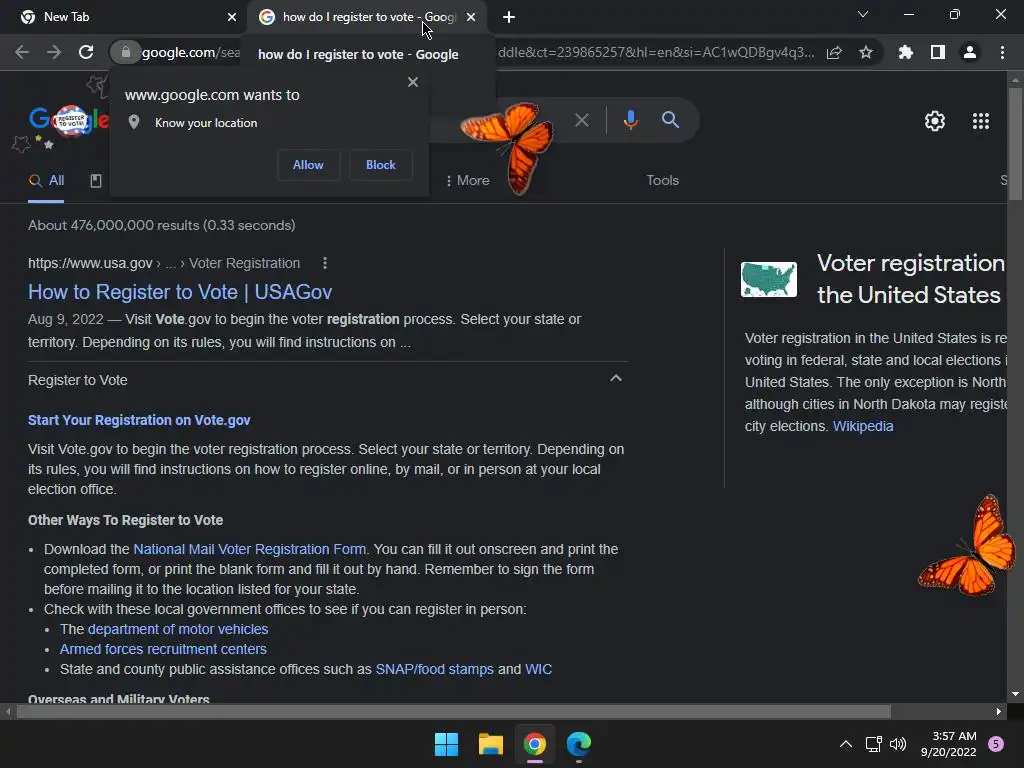Collapse the Register to Vote section
Image resolution: width=1024 pixels, height=768 pixels.
[x=616, y=379]
